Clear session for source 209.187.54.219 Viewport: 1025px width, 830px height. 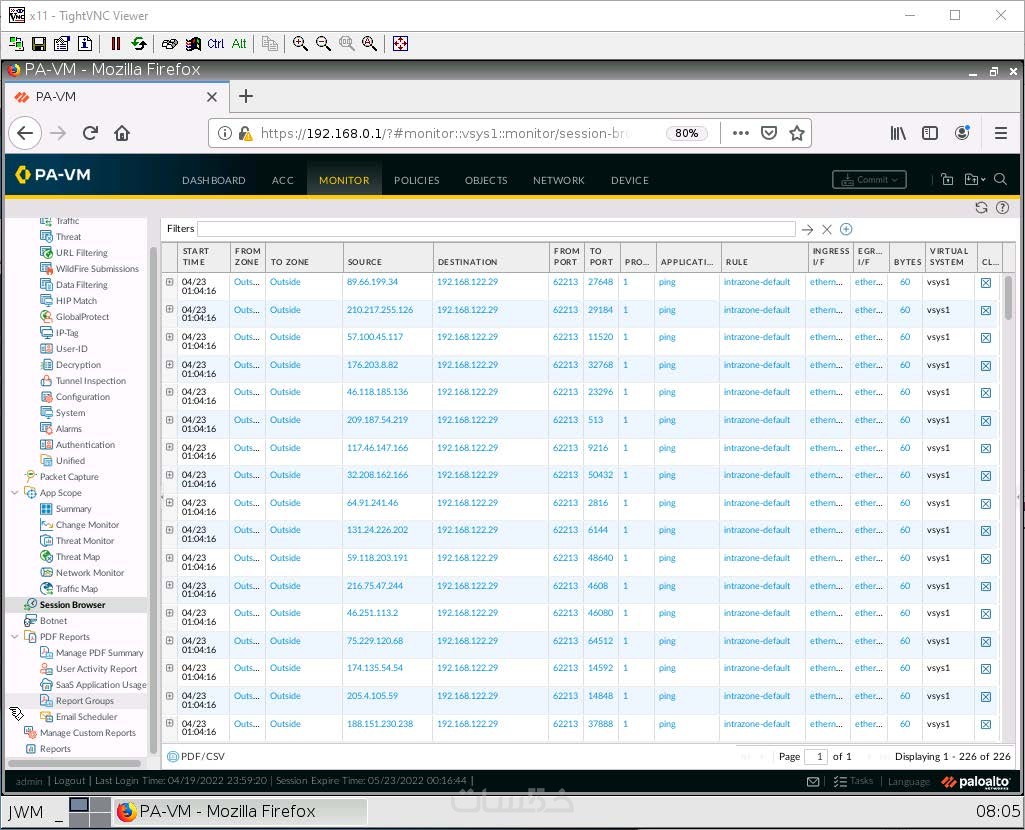tap(986, 421)
